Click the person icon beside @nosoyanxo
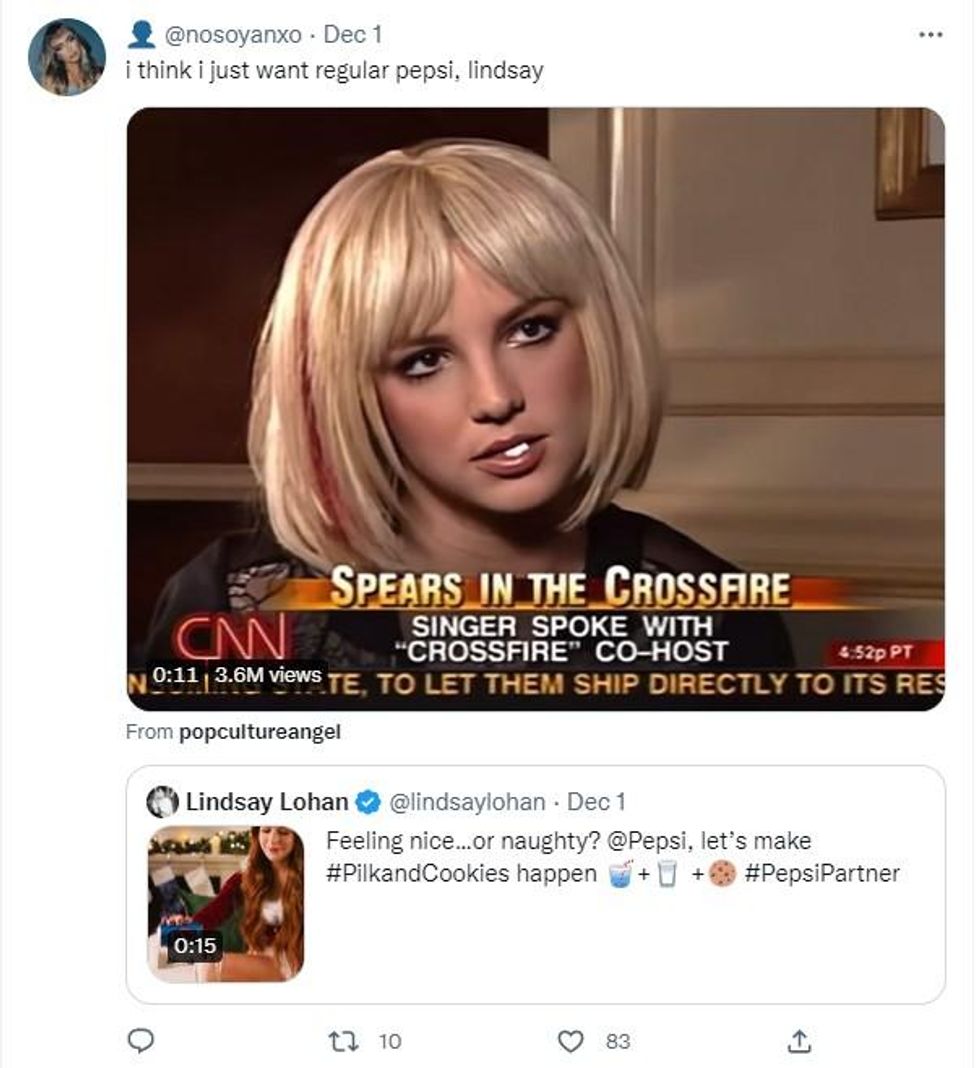 point(142,35)
